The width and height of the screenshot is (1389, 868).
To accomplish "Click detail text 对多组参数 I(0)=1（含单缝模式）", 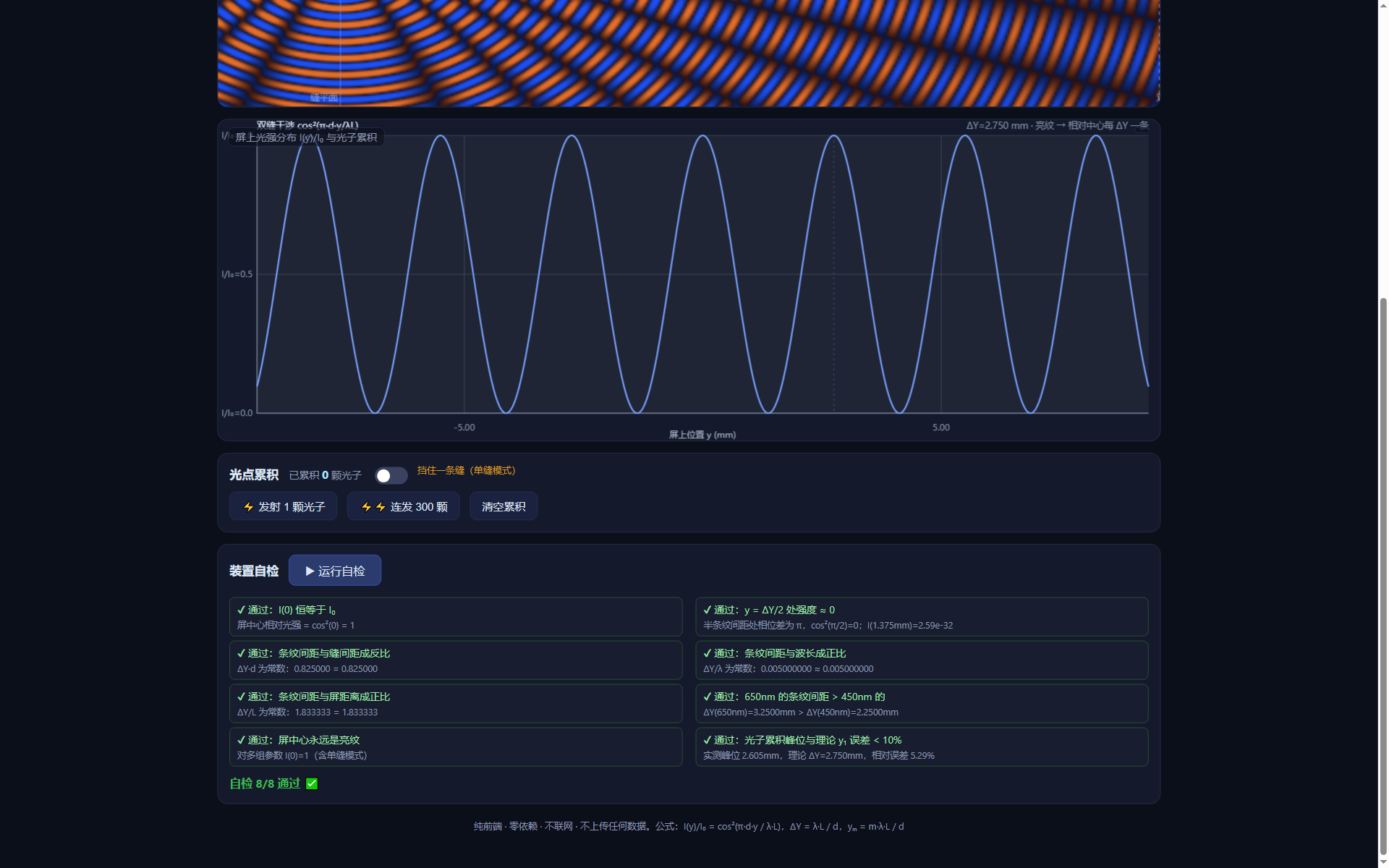I will (302, 756).
